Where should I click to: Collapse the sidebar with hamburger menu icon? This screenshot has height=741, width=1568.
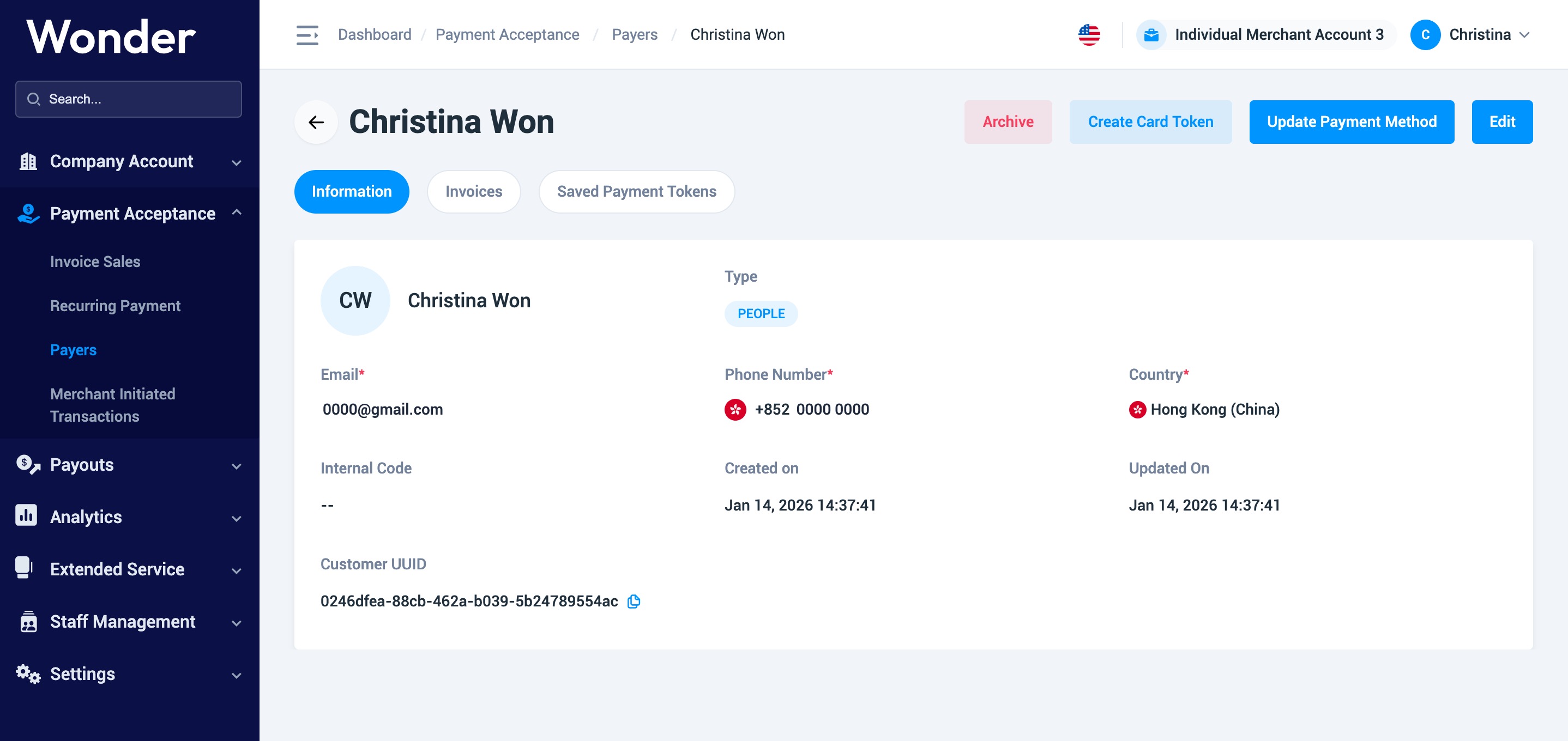(307, 35)
